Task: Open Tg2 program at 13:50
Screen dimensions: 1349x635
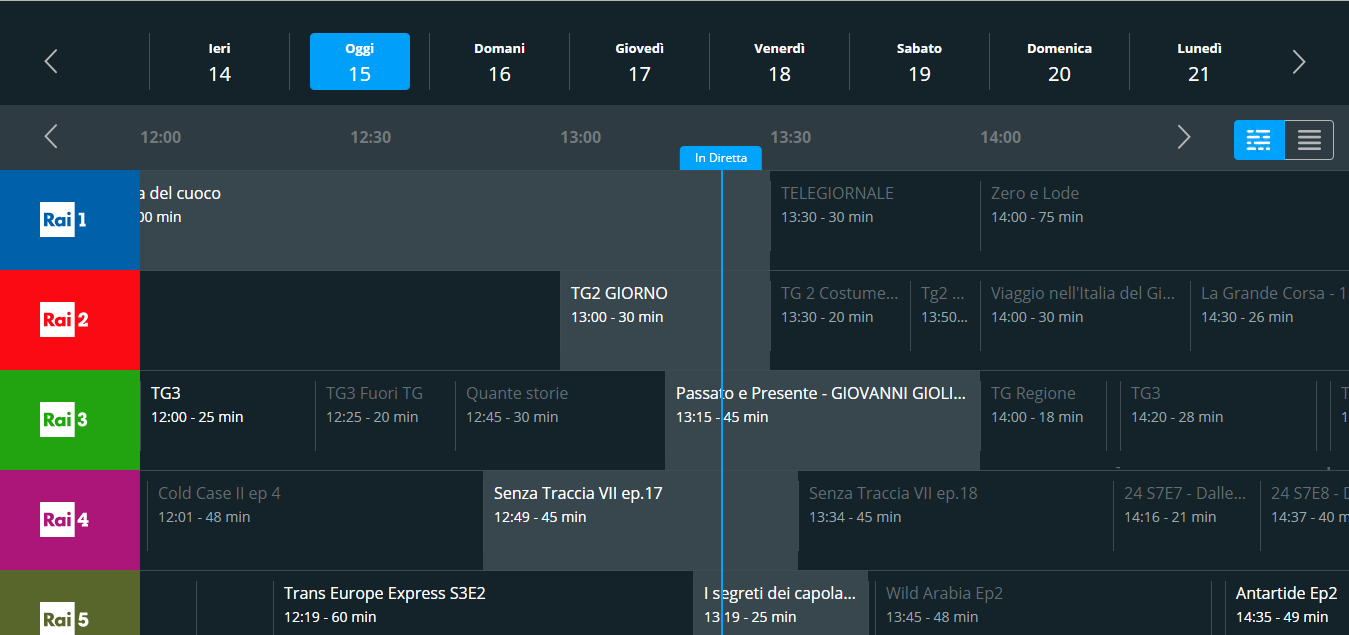Action: tap(945, 320)
